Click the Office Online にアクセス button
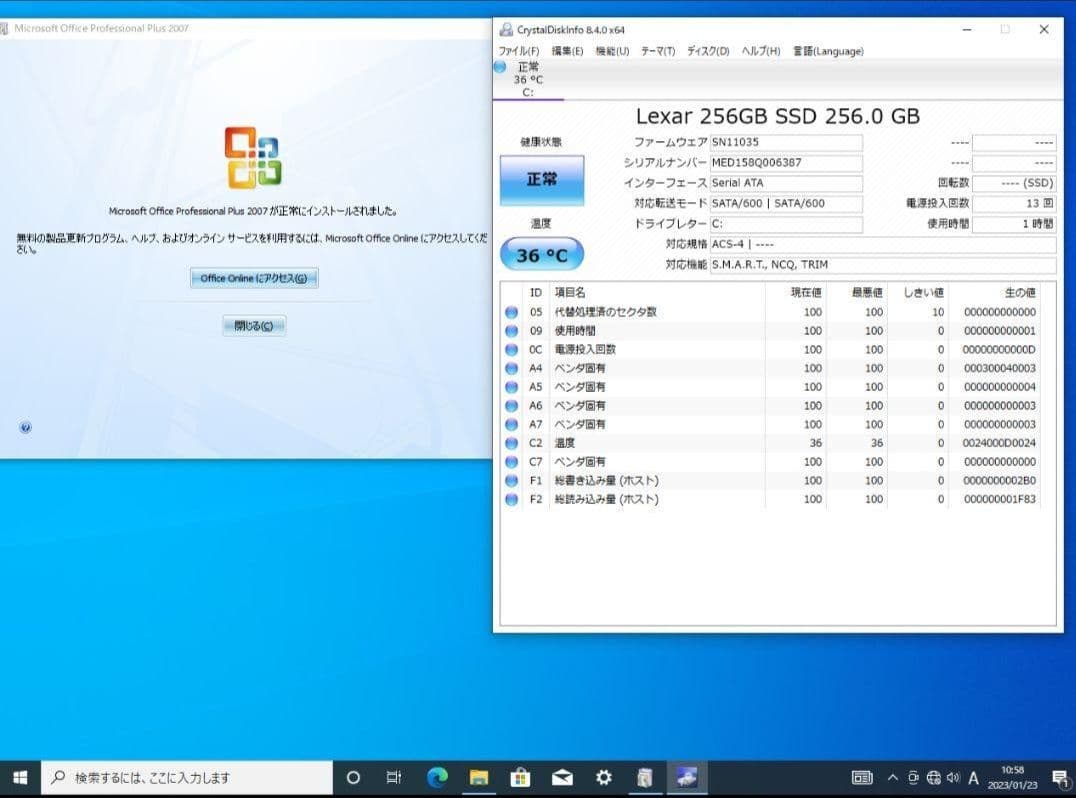This screenshot has height=798, width=1076. point(252,278)
